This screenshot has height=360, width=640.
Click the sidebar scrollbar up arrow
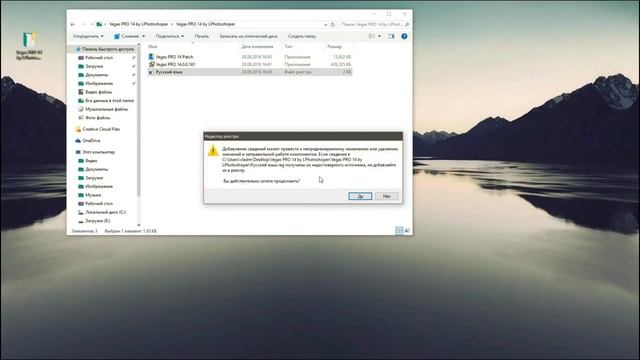click(139, 45)
